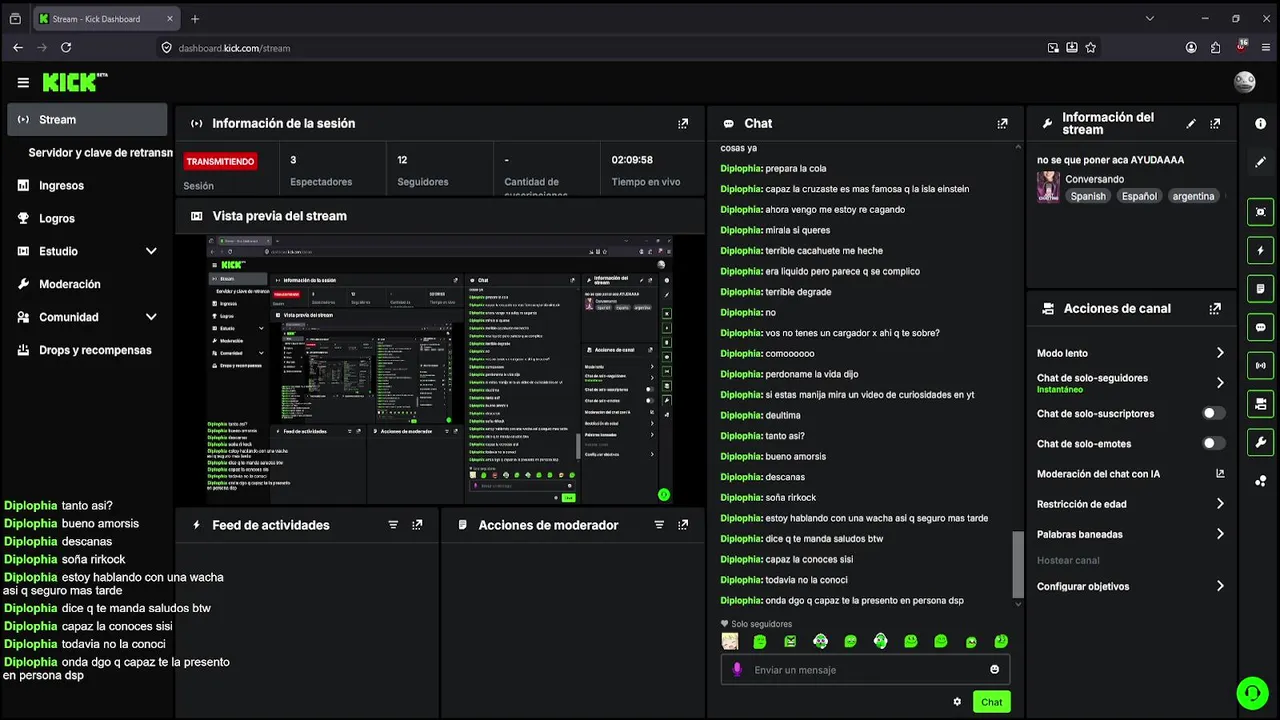Viewport: 1280px width, 720px height.
Task: Open the Firefox account icon in the toolbar
Action: pos(1191,47)
